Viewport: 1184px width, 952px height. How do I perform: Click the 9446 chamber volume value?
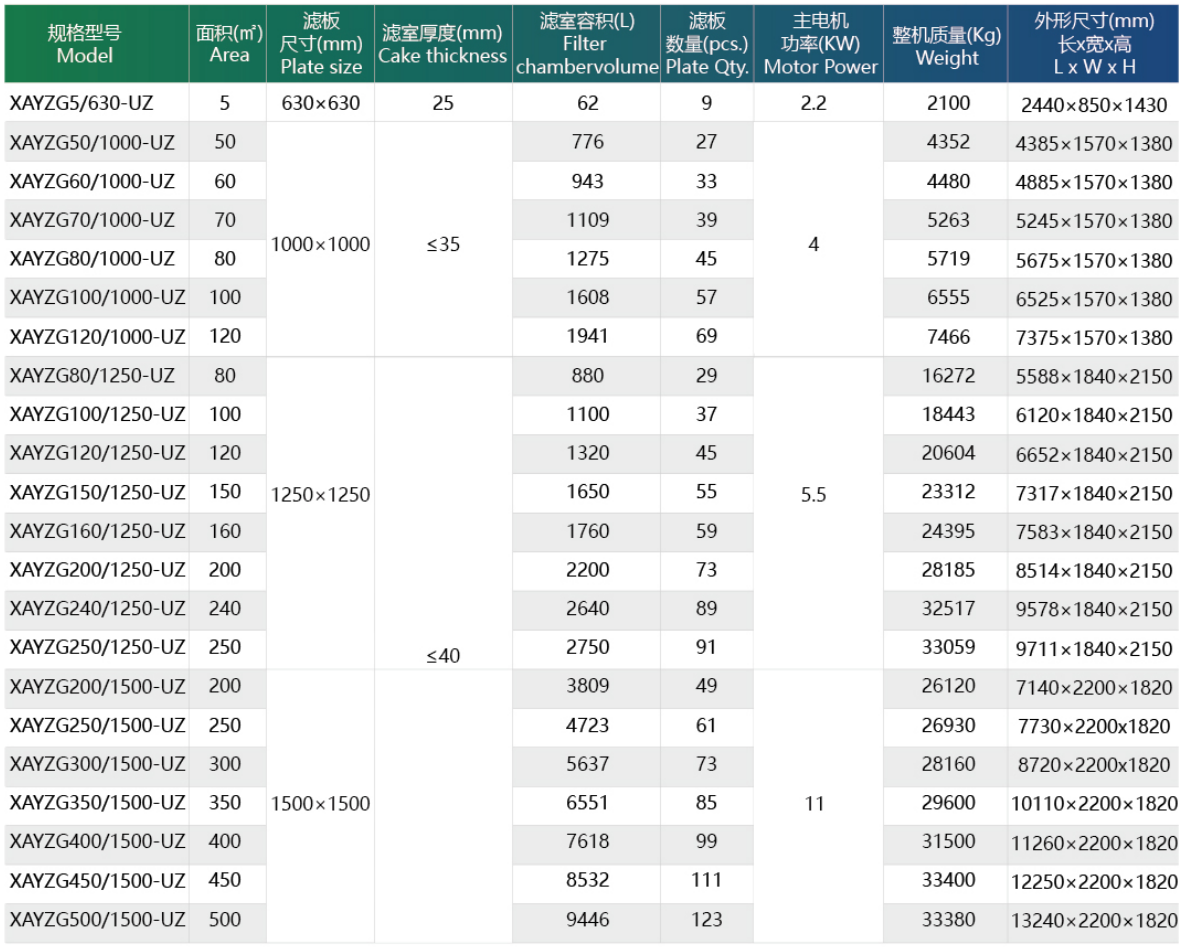[587, 919]
